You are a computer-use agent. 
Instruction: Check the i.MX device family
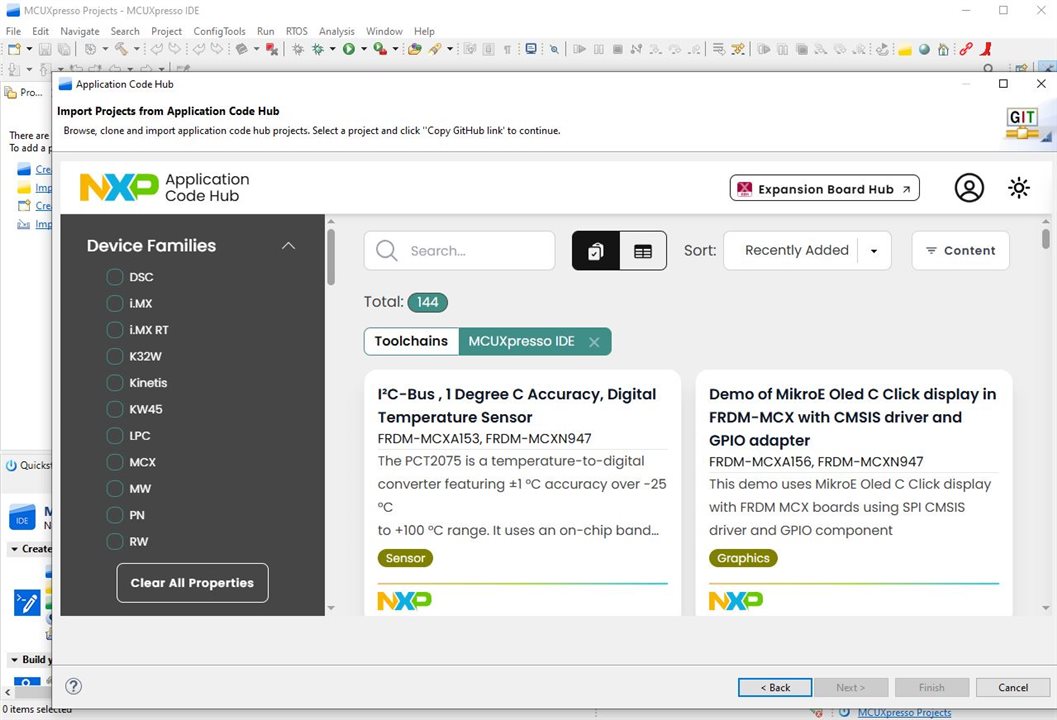[x=115, y=303]
